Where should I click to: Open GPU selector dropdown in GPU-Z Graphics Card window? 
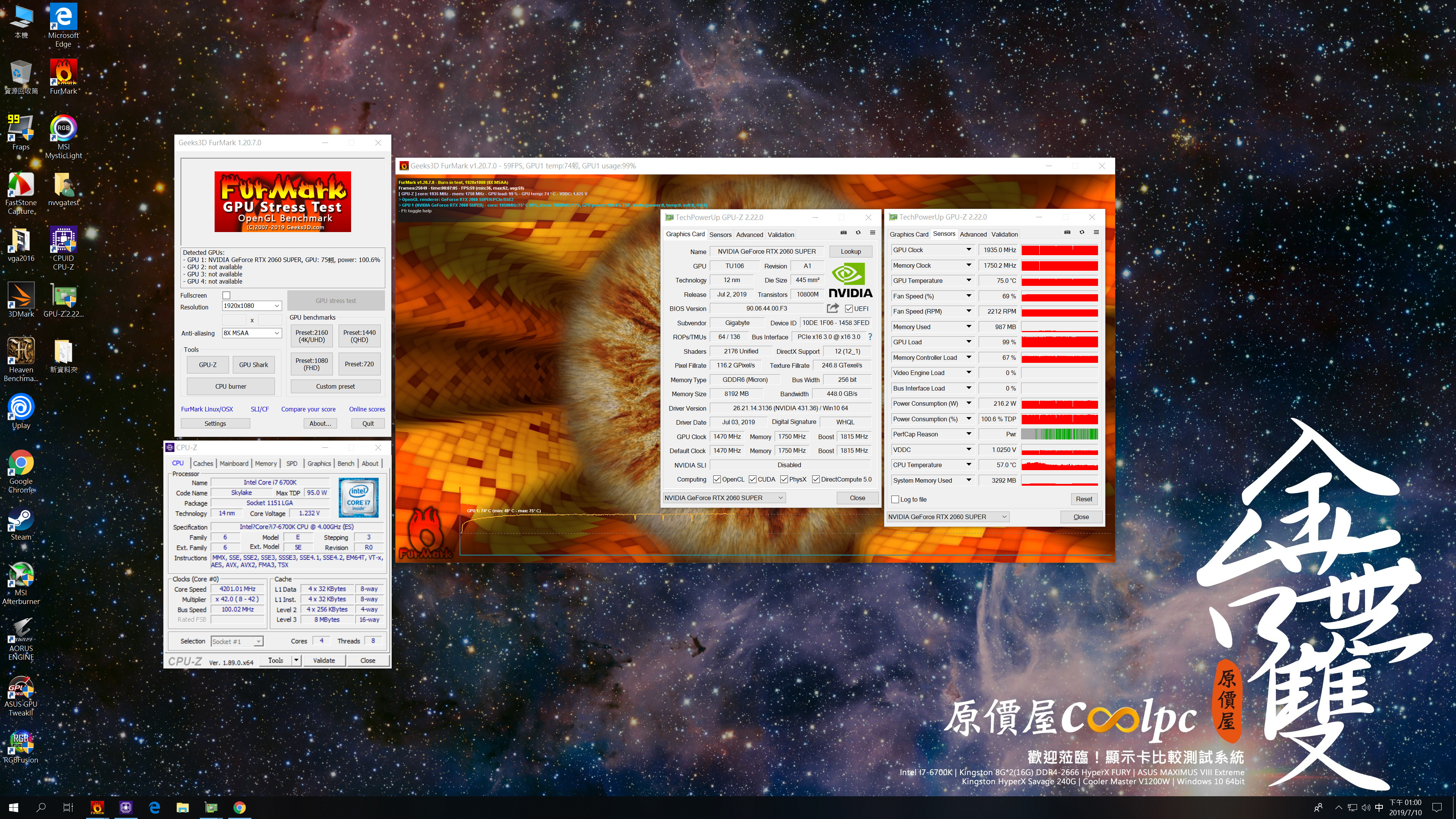724,498
